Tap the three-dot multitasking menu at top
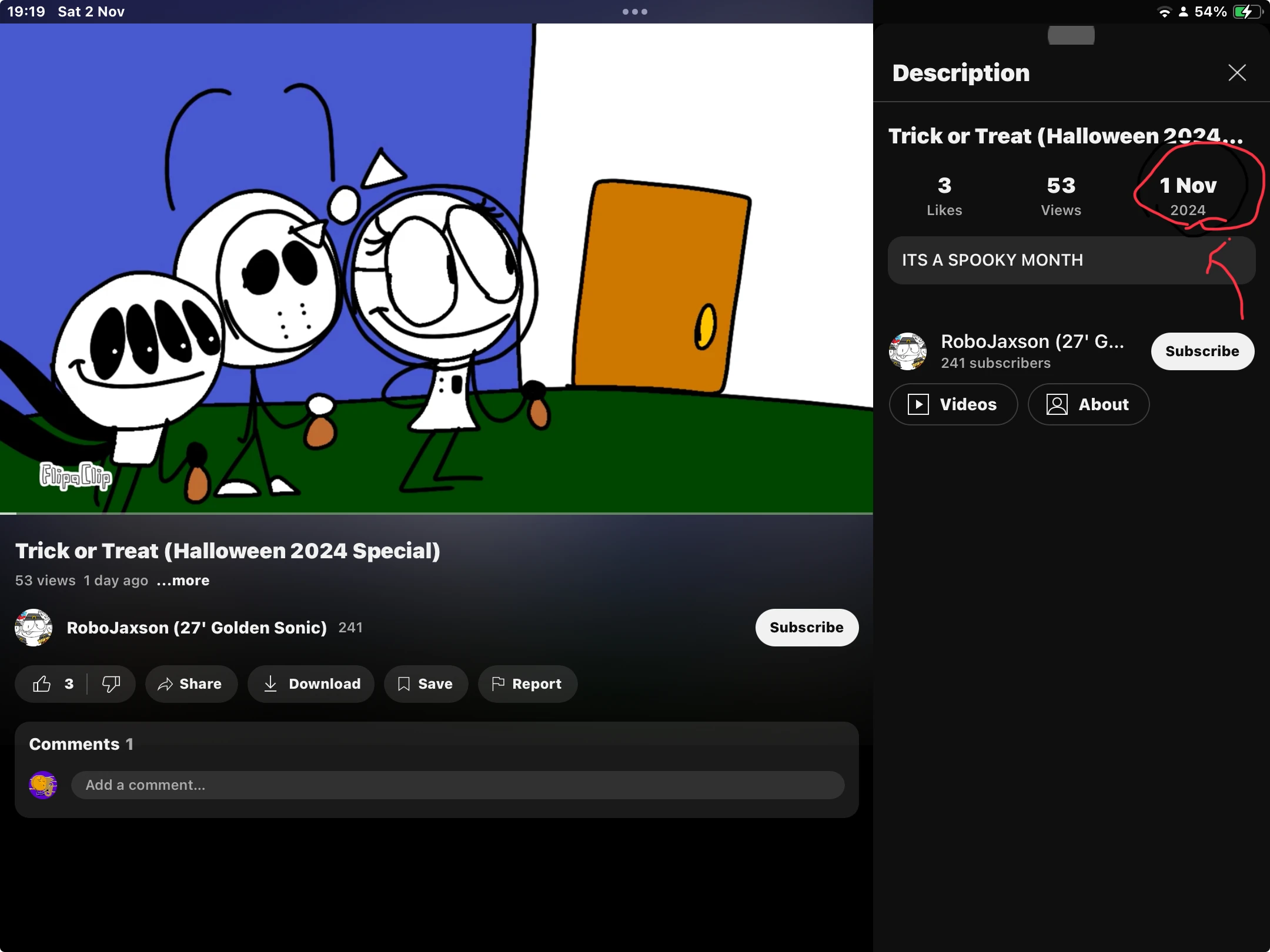1270x952 pixels. click(x=635, y=12)
